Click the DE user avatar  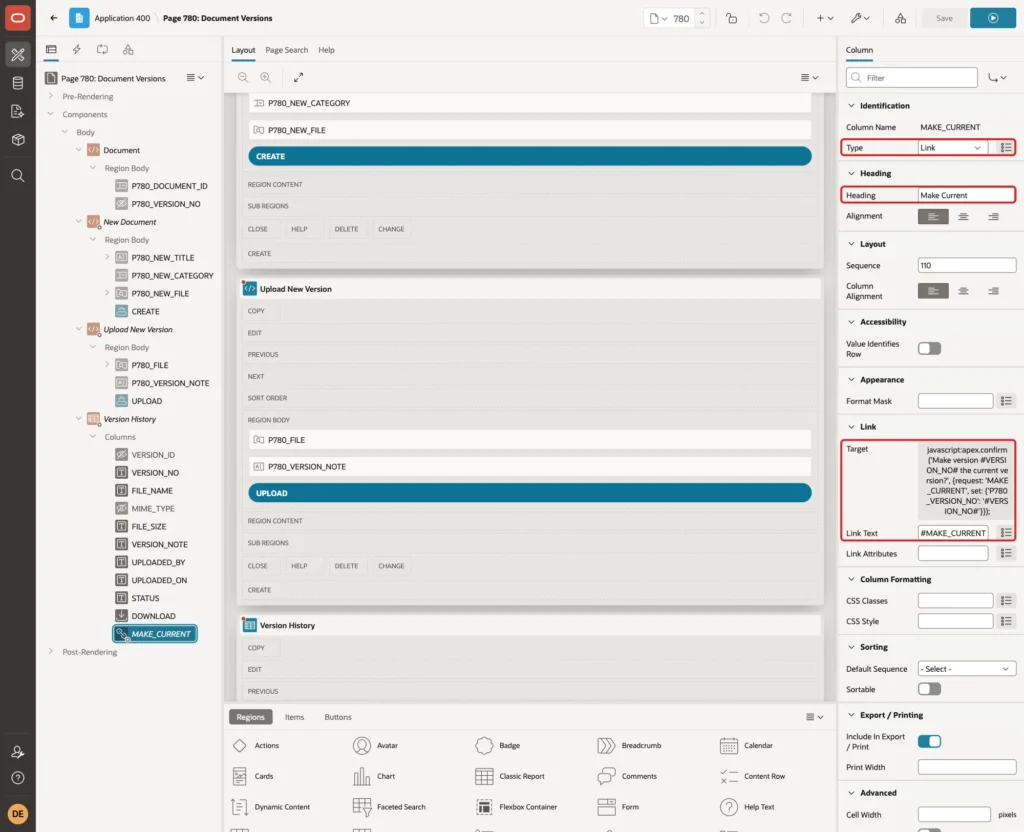coord(18,814)
